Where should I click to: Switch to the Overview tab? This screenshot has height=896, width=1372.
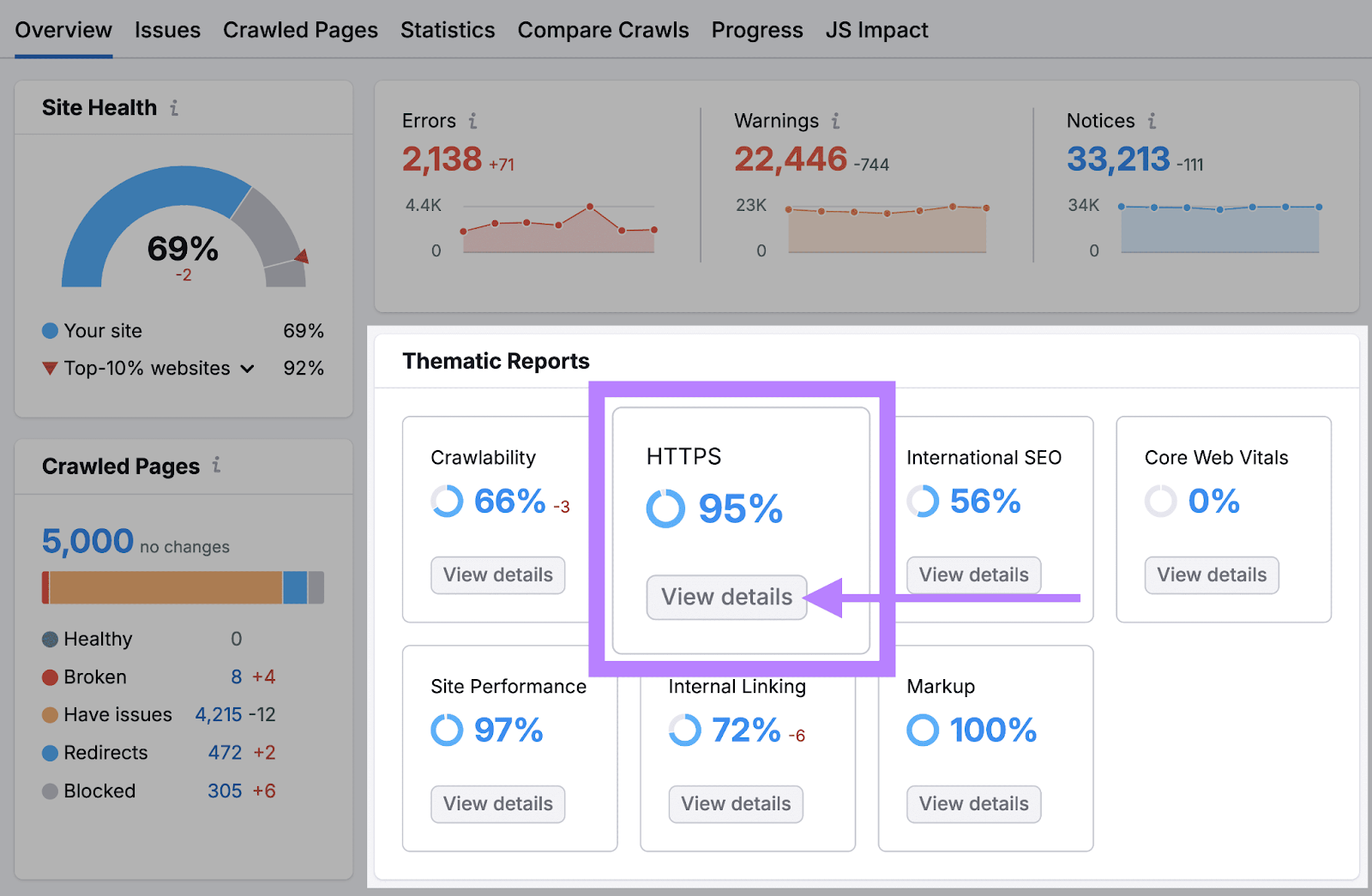(63, 30)
